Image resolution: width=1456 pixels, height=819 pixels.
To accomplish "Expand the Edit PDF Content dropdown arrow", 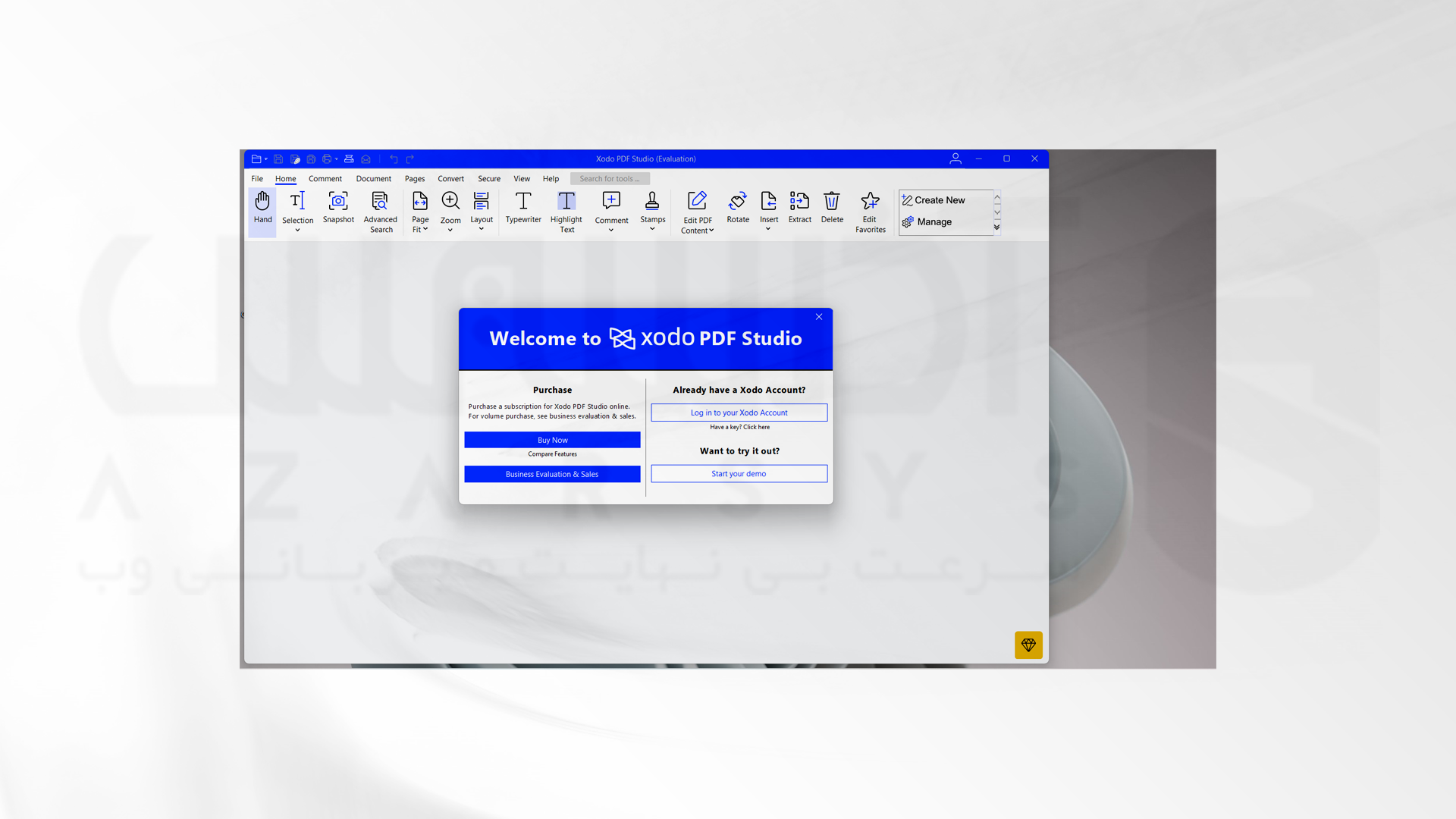I will coord(711,231).
